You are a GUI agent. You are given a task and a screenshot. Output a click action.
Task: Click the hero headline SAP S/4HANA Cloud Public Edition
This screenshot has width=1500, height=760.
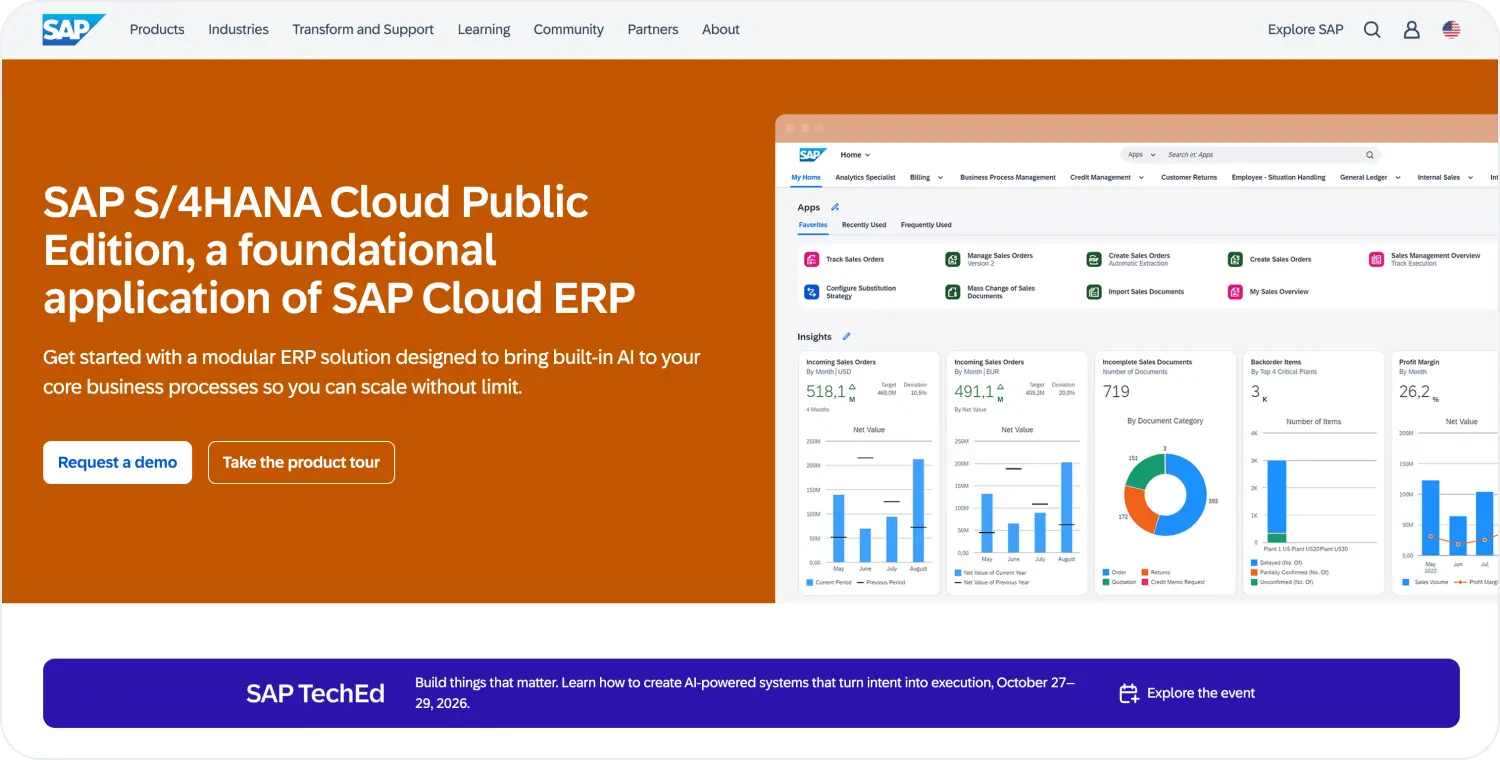pos(340,251)
